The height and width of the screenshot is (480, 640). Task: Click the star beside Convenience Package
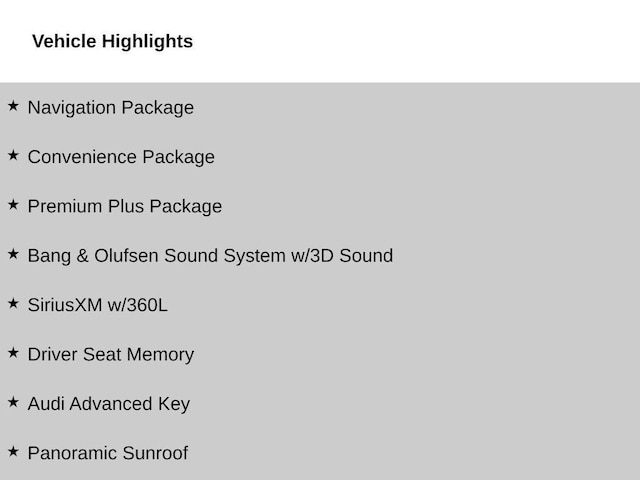(13, 155)
